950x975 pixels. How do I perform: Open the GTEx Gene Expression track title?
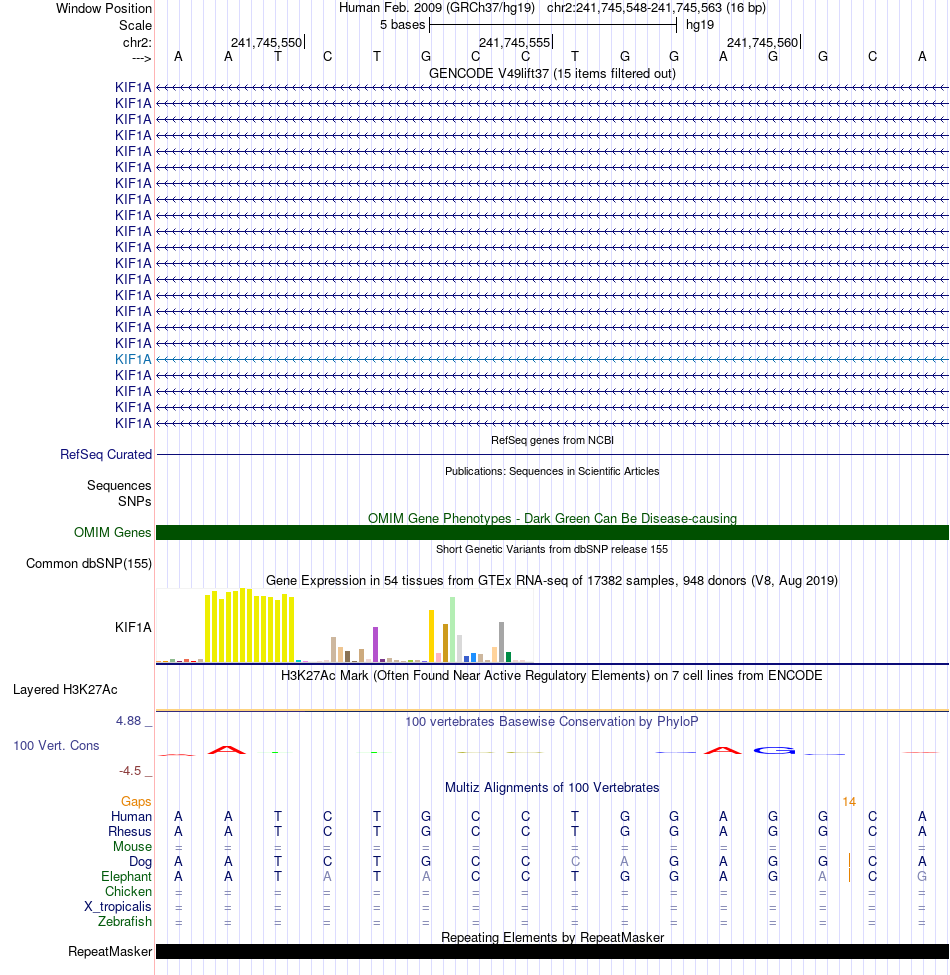(x=552, y=580)
